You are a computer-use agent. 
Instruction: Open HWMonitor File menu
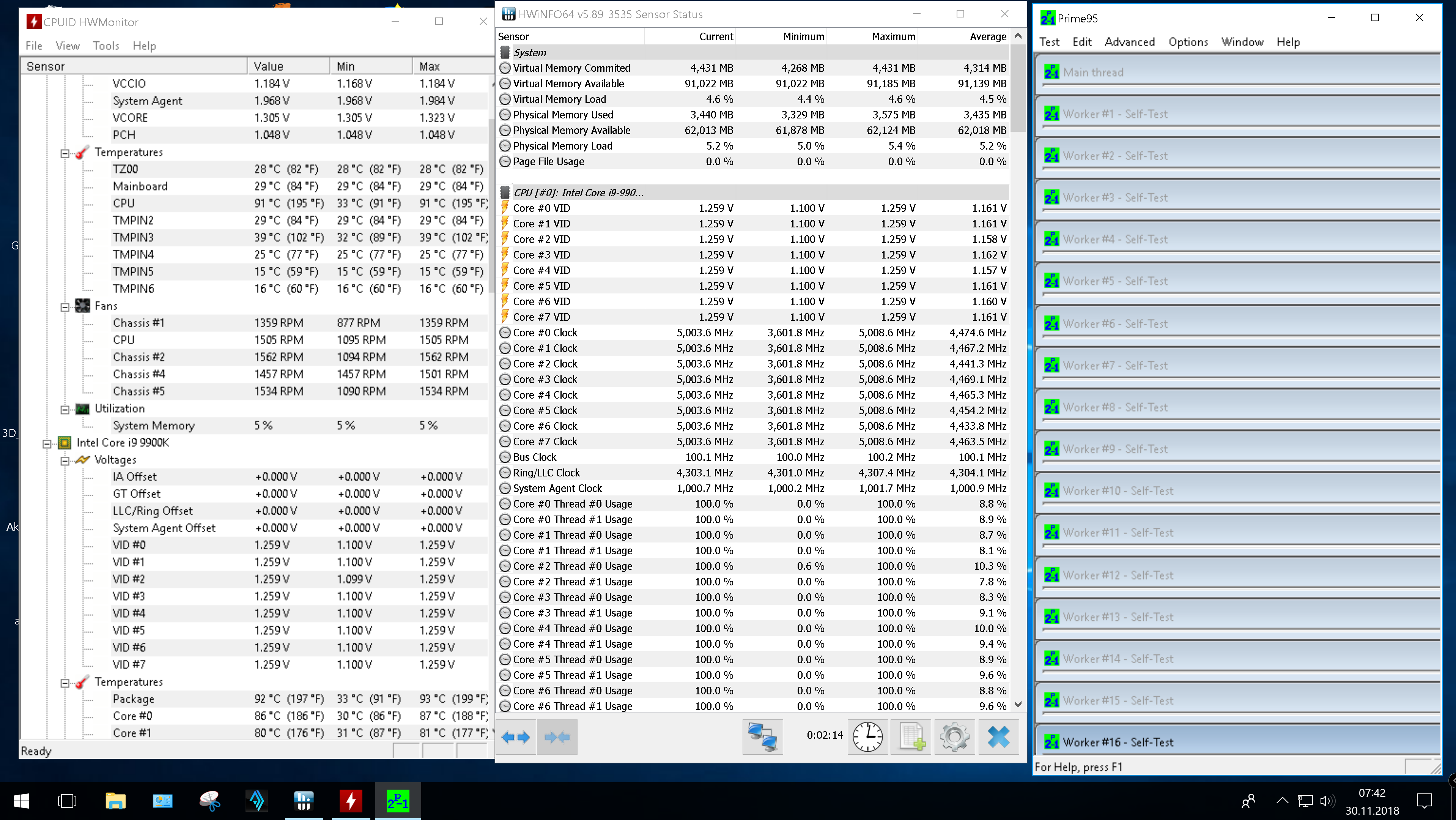tap(34, 45)
